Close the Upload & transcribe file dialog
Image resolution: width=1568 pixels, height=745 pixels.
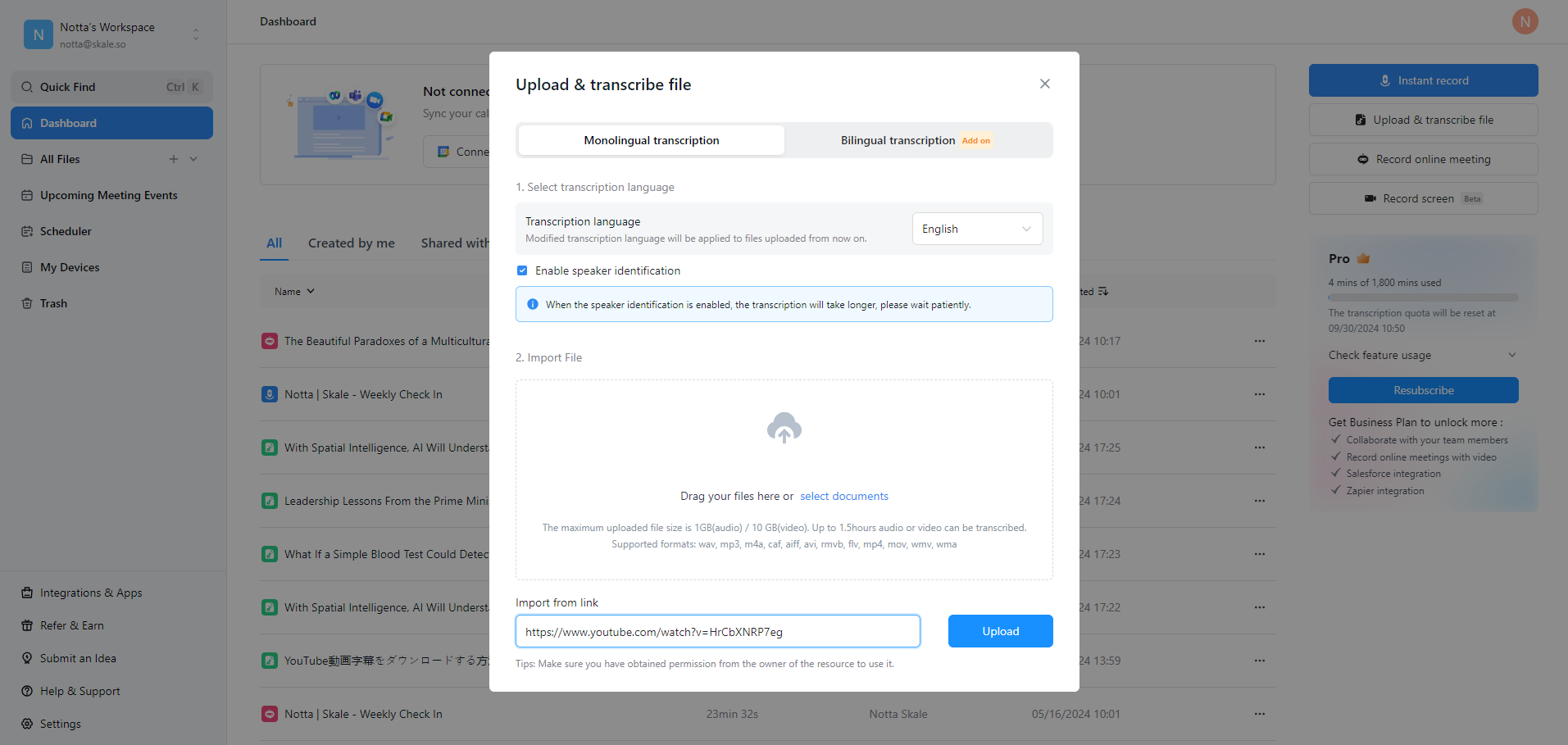[1044, 84]
